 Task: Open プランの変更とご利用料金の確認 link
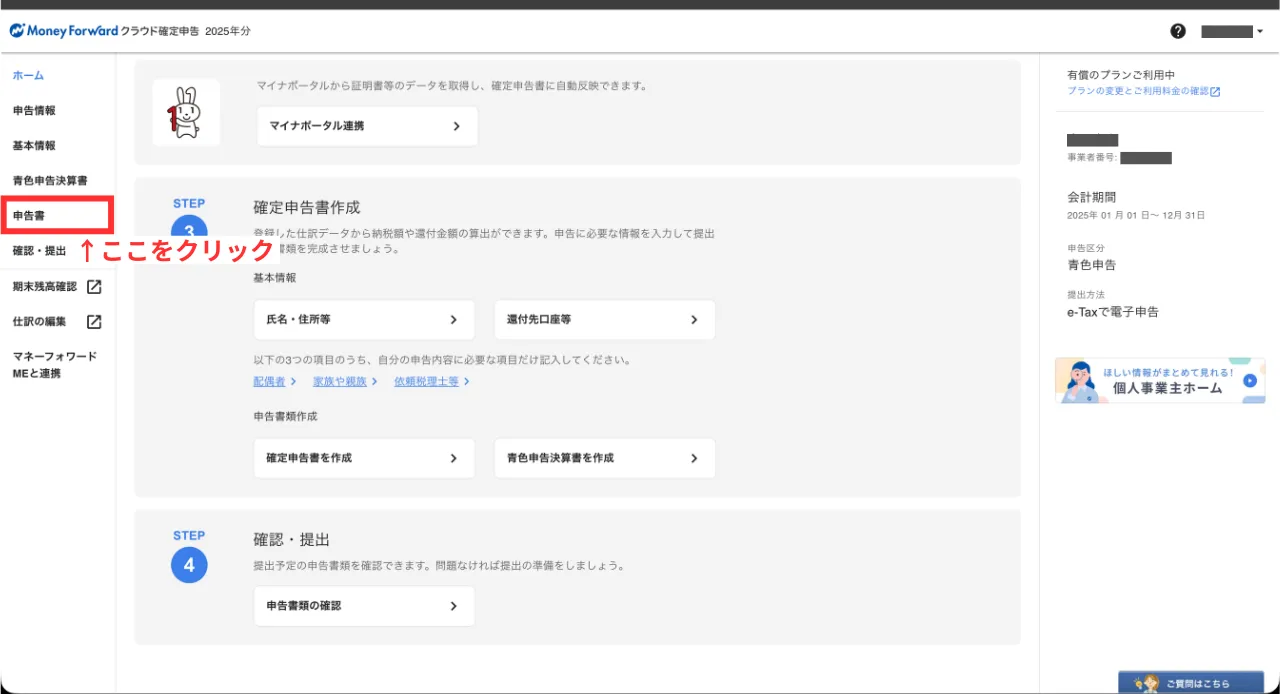pyautogui.click(x=1143, y=91)
